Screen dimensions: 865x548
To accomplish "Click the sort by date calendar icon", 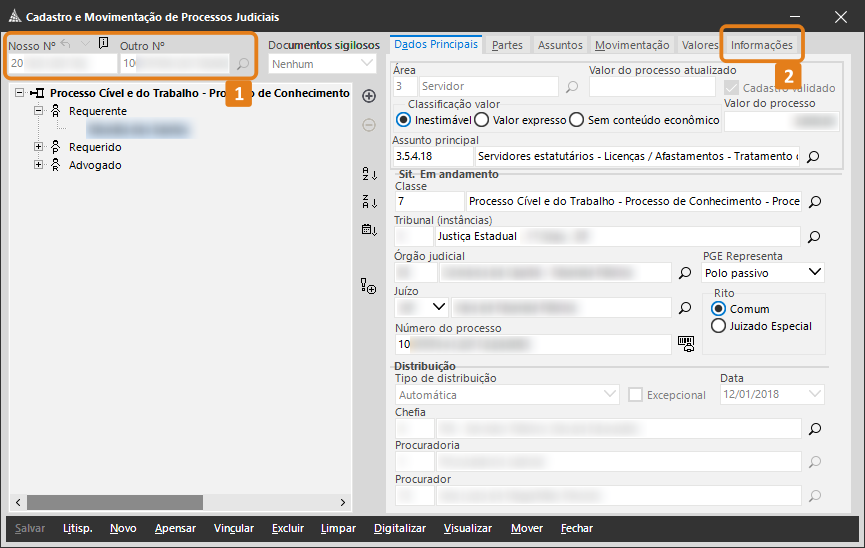I will (x=368, y=230).
